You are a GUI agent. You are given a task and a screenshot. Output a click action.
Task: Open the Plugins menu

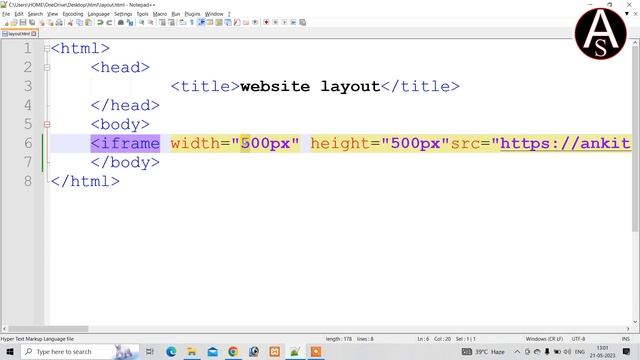[193, 14]
